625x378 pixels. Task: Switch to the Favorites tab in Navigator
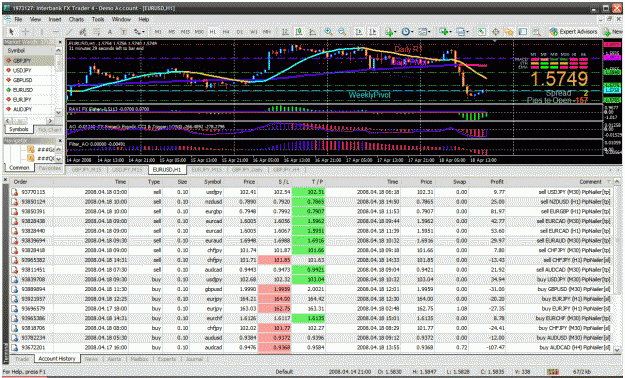(x=49, y=168)
